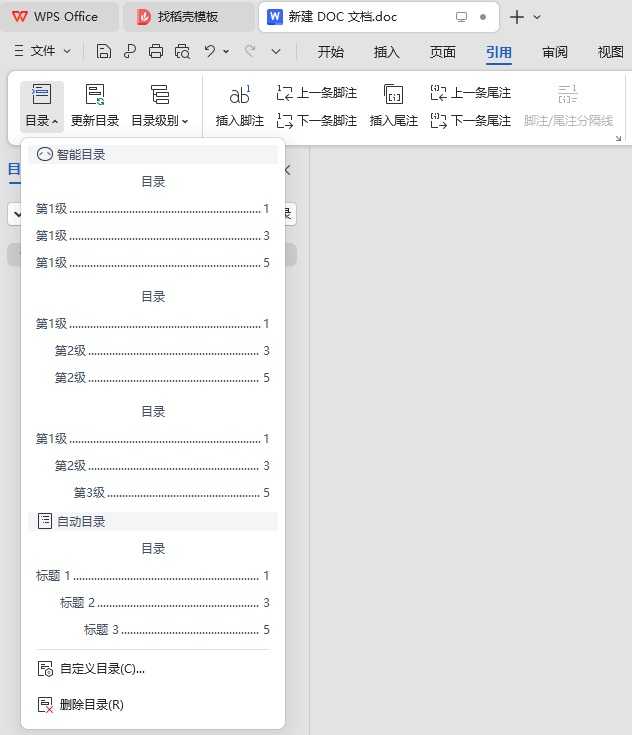Switch to the 审阅 (Review) ribbon tab
Screen dimensions: 632x735
(x=555, y=52)
